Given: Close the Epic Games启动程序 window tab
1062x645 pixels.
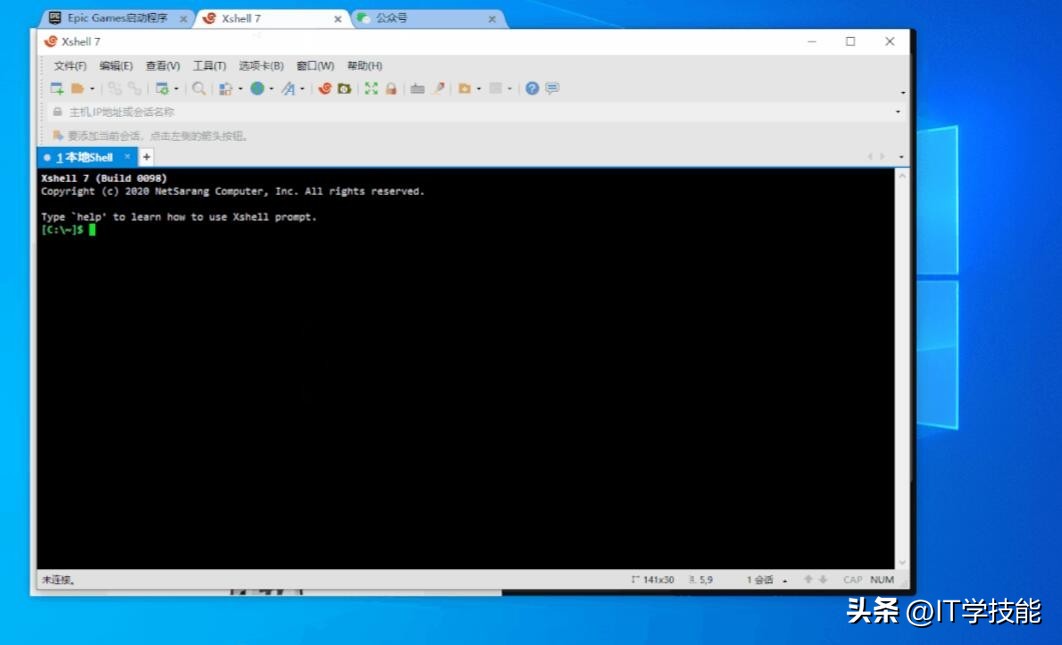Looking at the screenshot, I should 183,19.
